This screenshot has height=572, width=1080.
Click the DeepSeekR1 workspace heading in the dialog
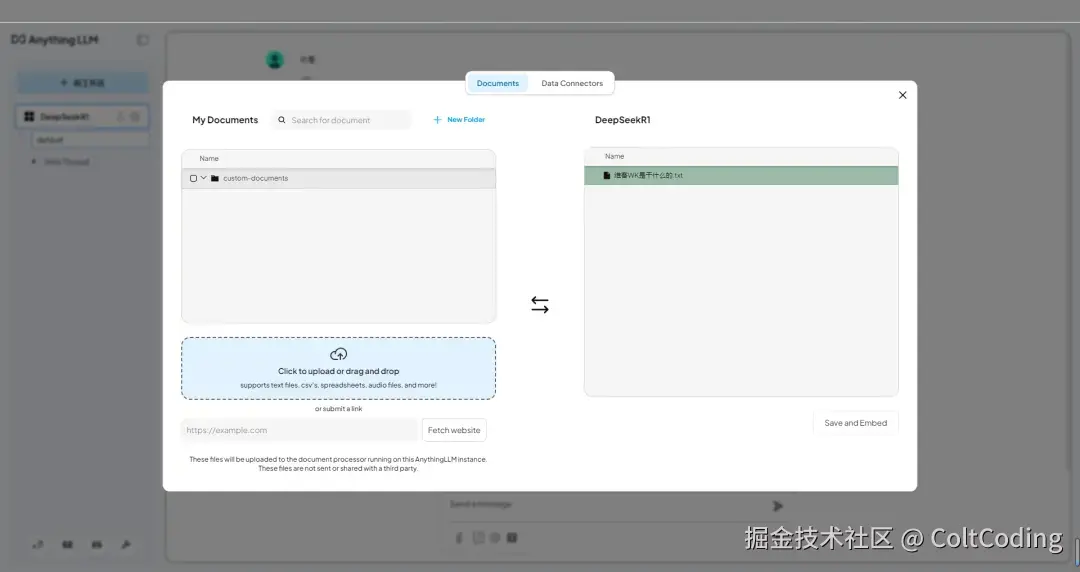(623, 120)
